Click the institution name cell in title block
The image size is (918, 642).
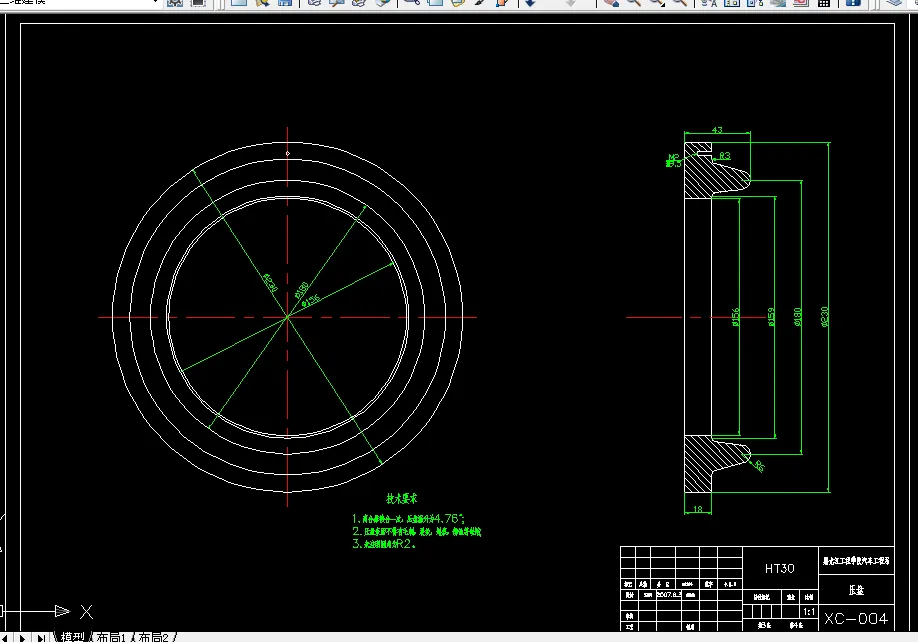856,561
